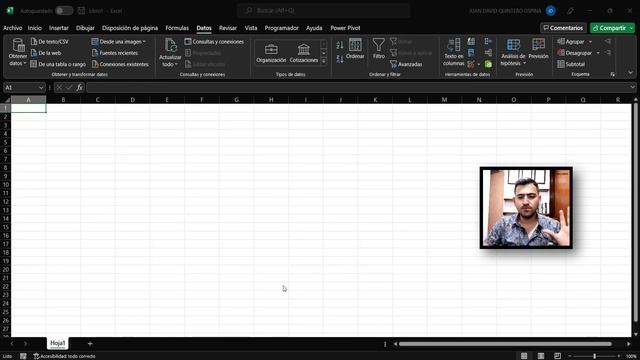This screenshot has width=640, height=360.
Task: Click in the Buscar search box
Action: [x=324, y=11]
